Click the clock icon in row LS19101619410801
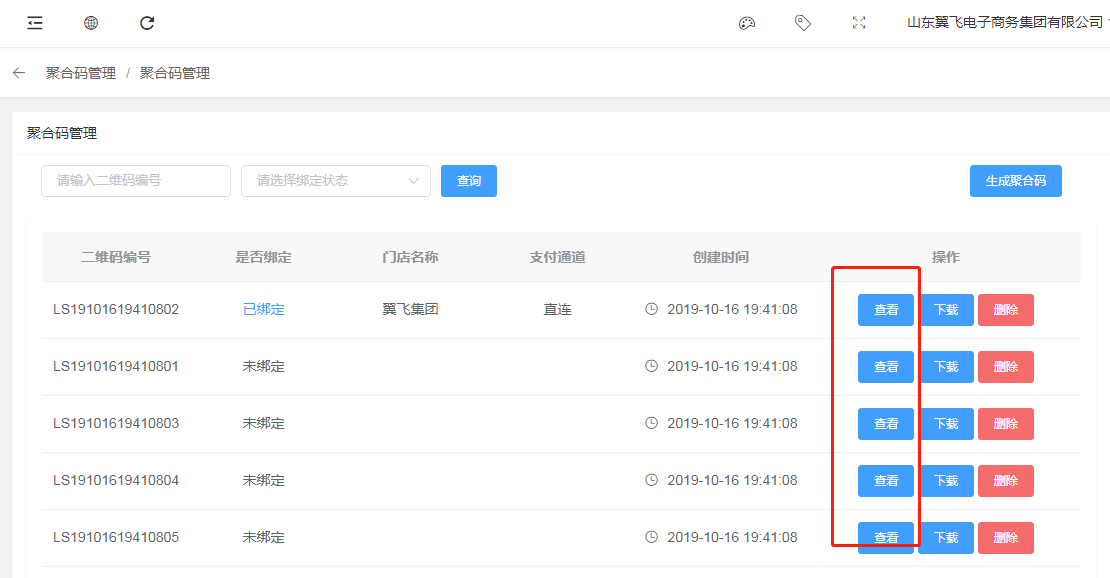Image resolution: width=1110 pixels, height=578 pixels. coord(651,366)
